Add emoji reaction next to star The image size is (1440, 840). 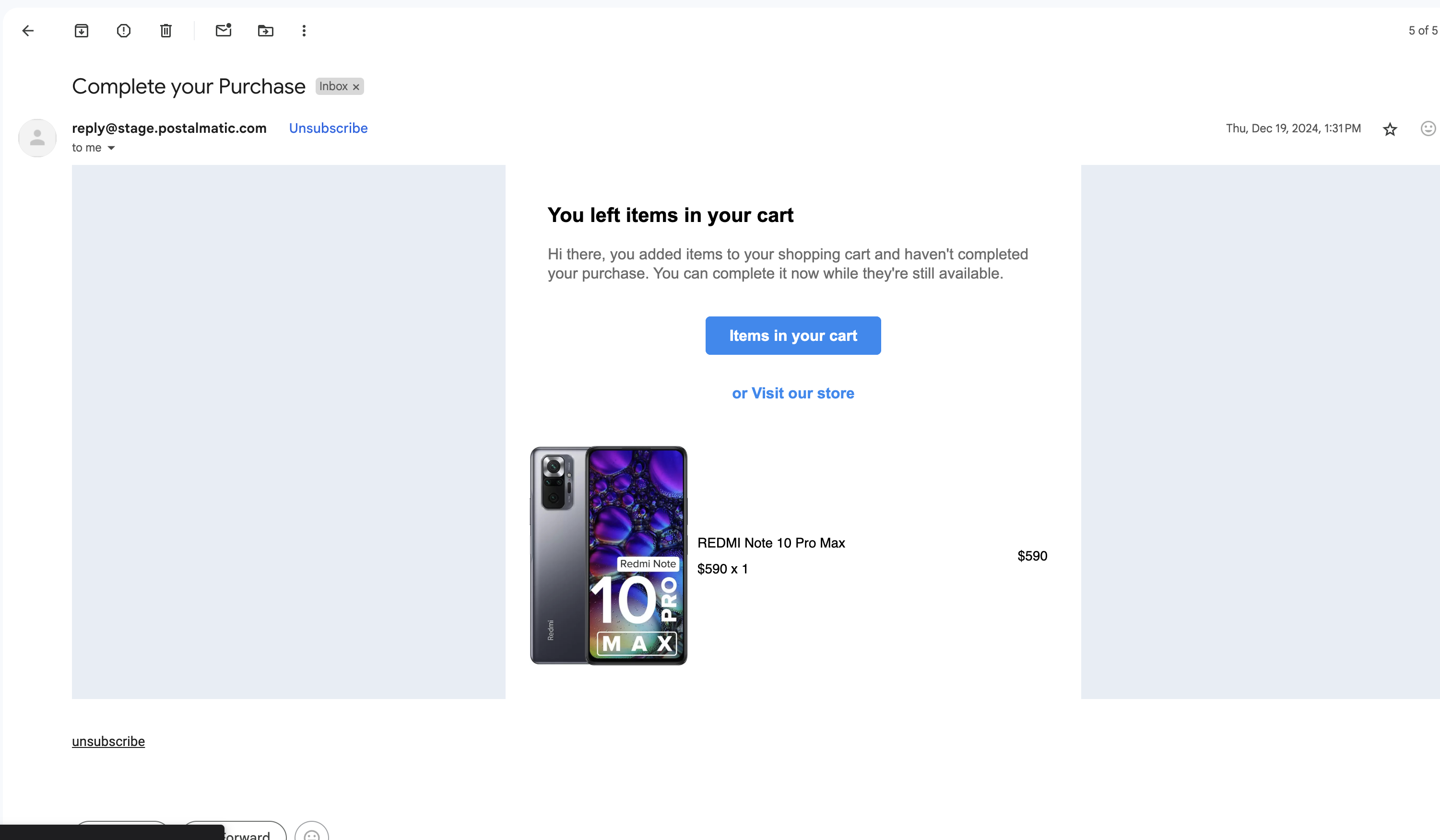tap(1427, 129)
